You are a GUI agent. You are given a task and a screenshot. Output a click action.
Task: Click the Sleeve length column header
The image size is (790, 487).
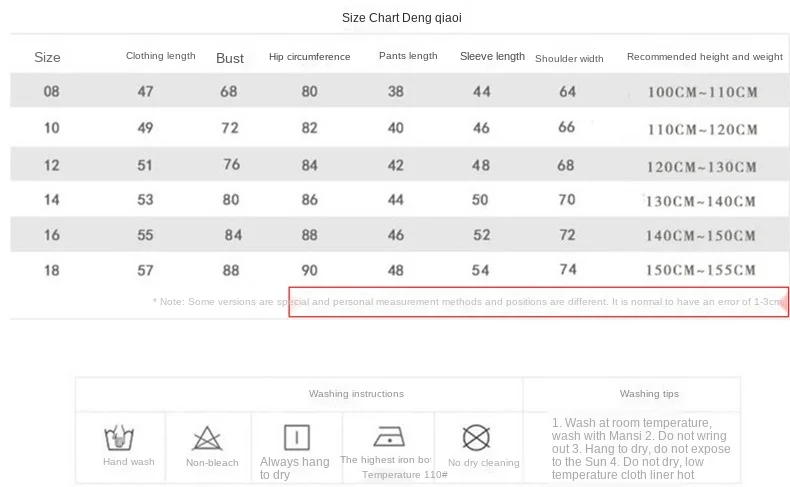(492, 56)
